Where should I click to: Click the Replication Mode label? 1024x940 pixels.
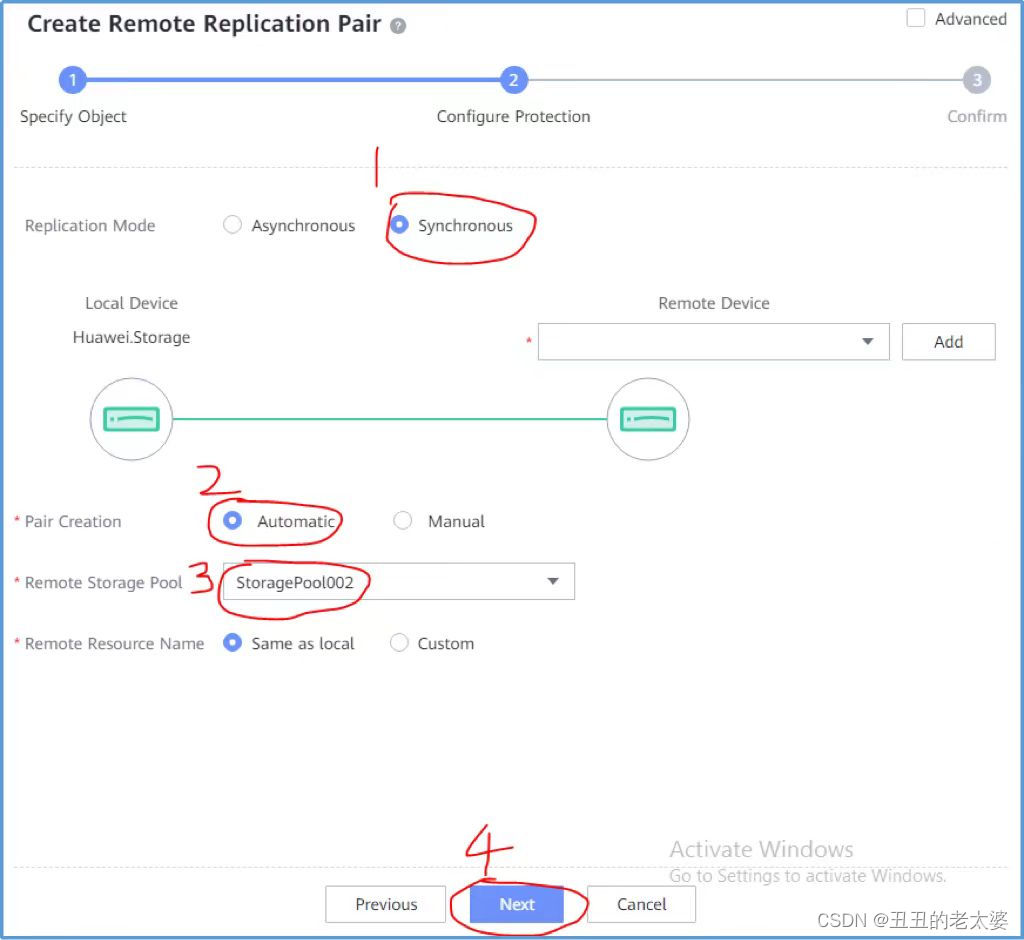click(x=90, y=225)
